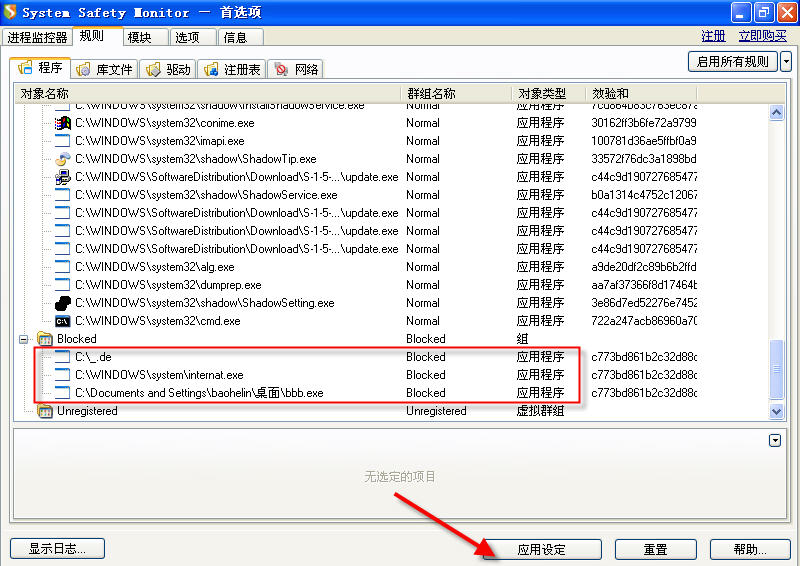The height and width of the screenshot is (566, 800).
Task: Sort by the 对象名称 column header
Action: point(208,93)
